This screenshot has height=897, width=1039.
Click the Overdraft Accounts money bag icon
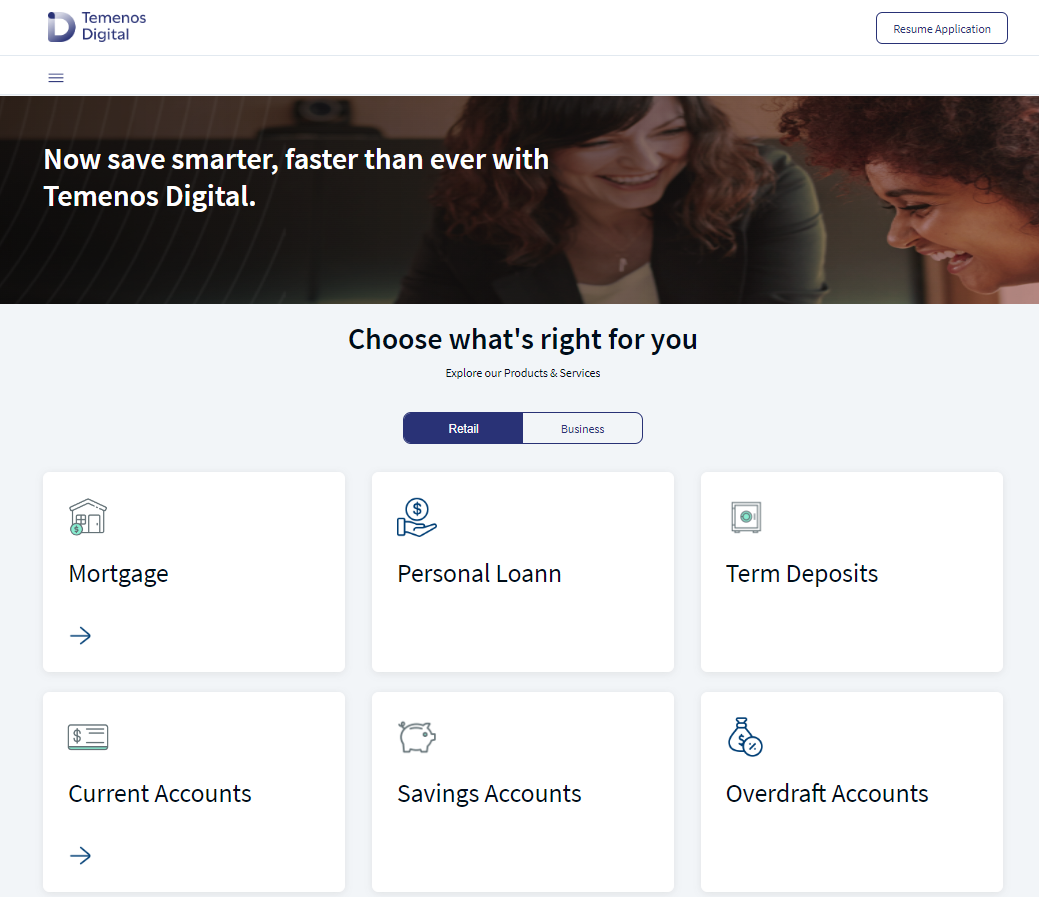pyautogui.click(x=745, y=737)
